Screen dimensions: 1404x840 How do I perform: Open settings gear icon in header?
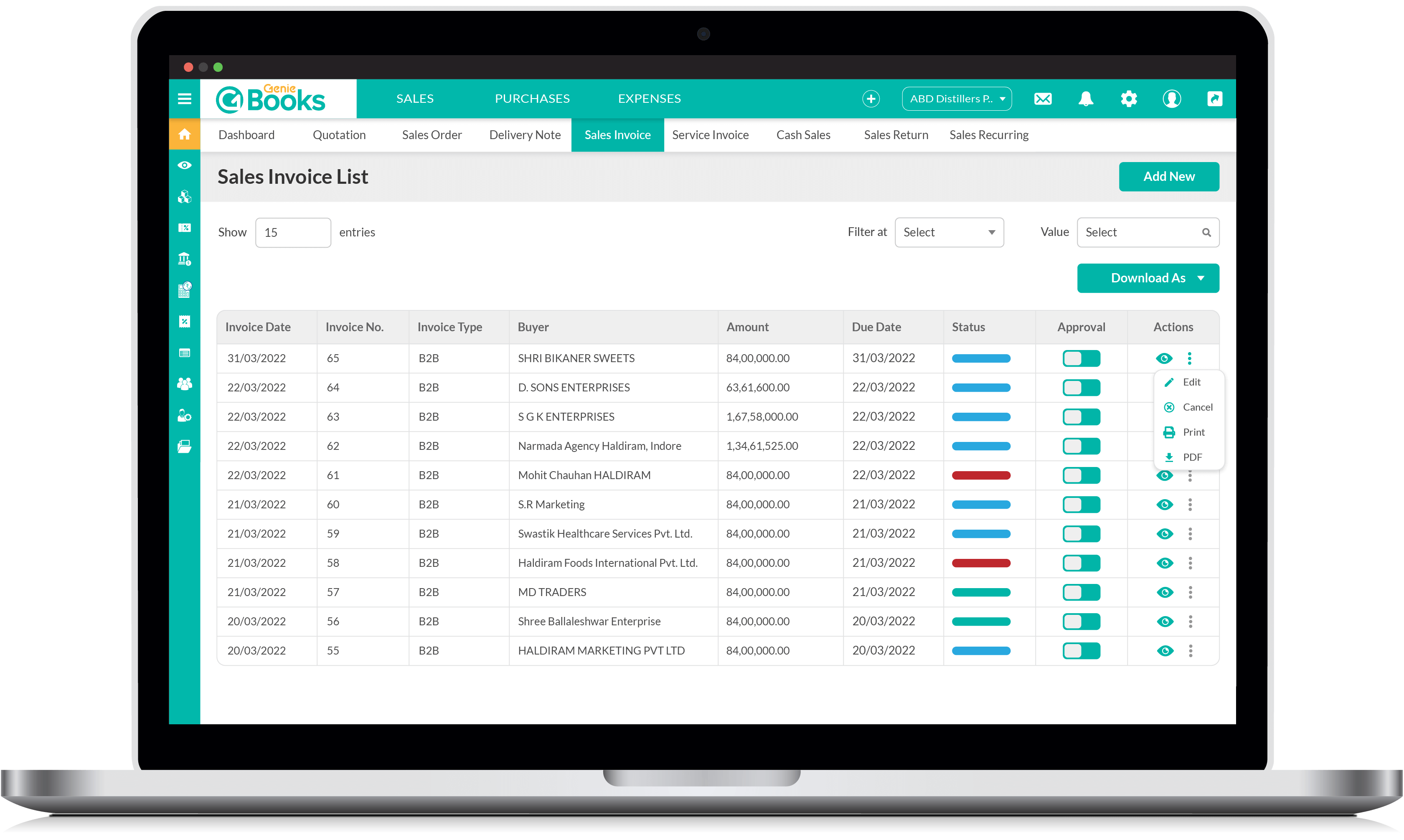click(x=1128, y=99)
